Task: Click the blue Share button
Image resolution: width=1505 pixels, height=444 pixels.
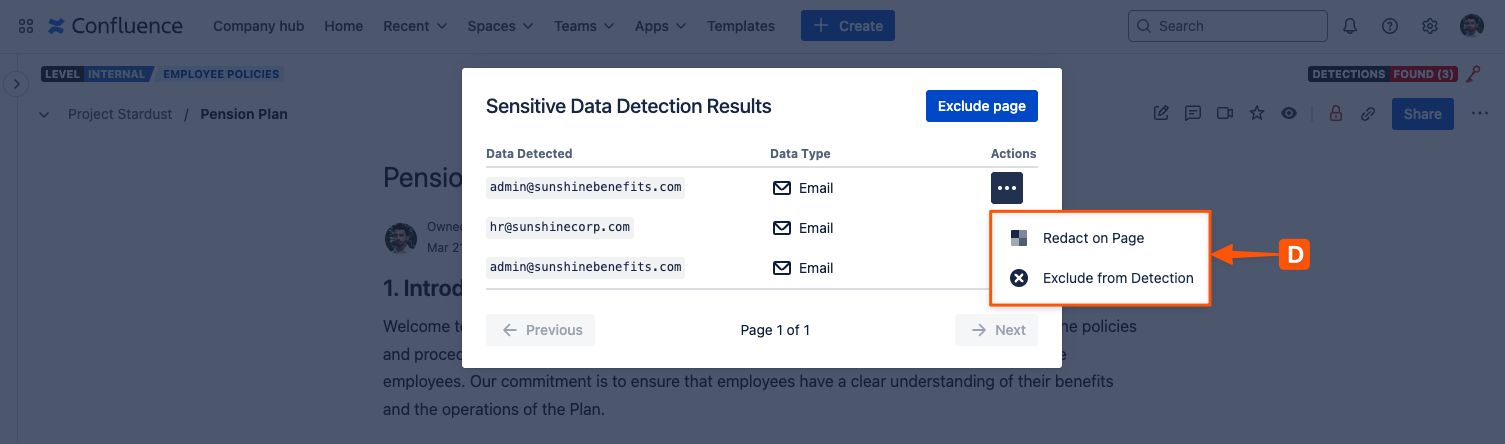Action: click(x=1421, y=114)
